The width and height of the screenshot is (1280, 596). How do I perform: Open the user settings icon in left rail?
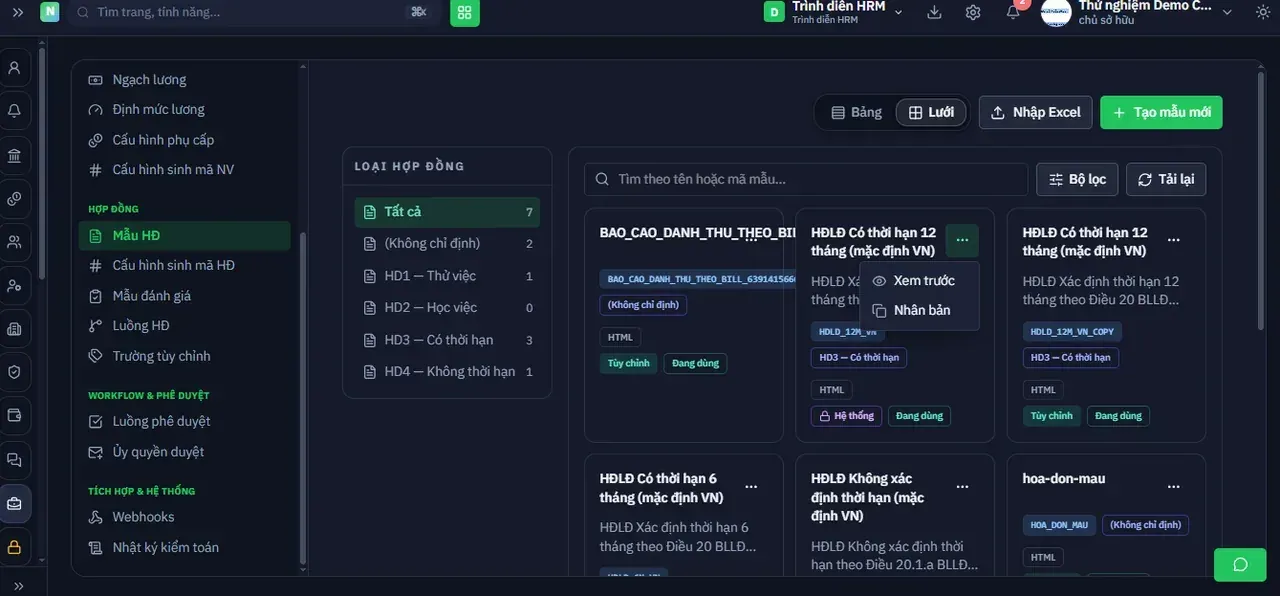(x=15, y=285)
